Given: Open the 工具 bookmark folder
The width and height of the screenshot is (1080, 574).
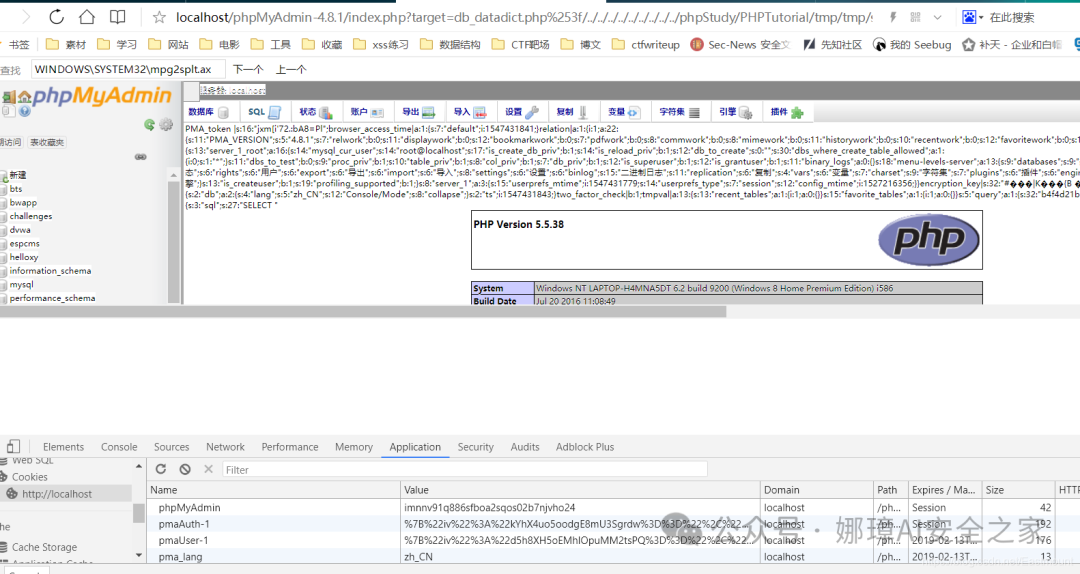Looking at the screenshot, I should [x=270, y=45].
